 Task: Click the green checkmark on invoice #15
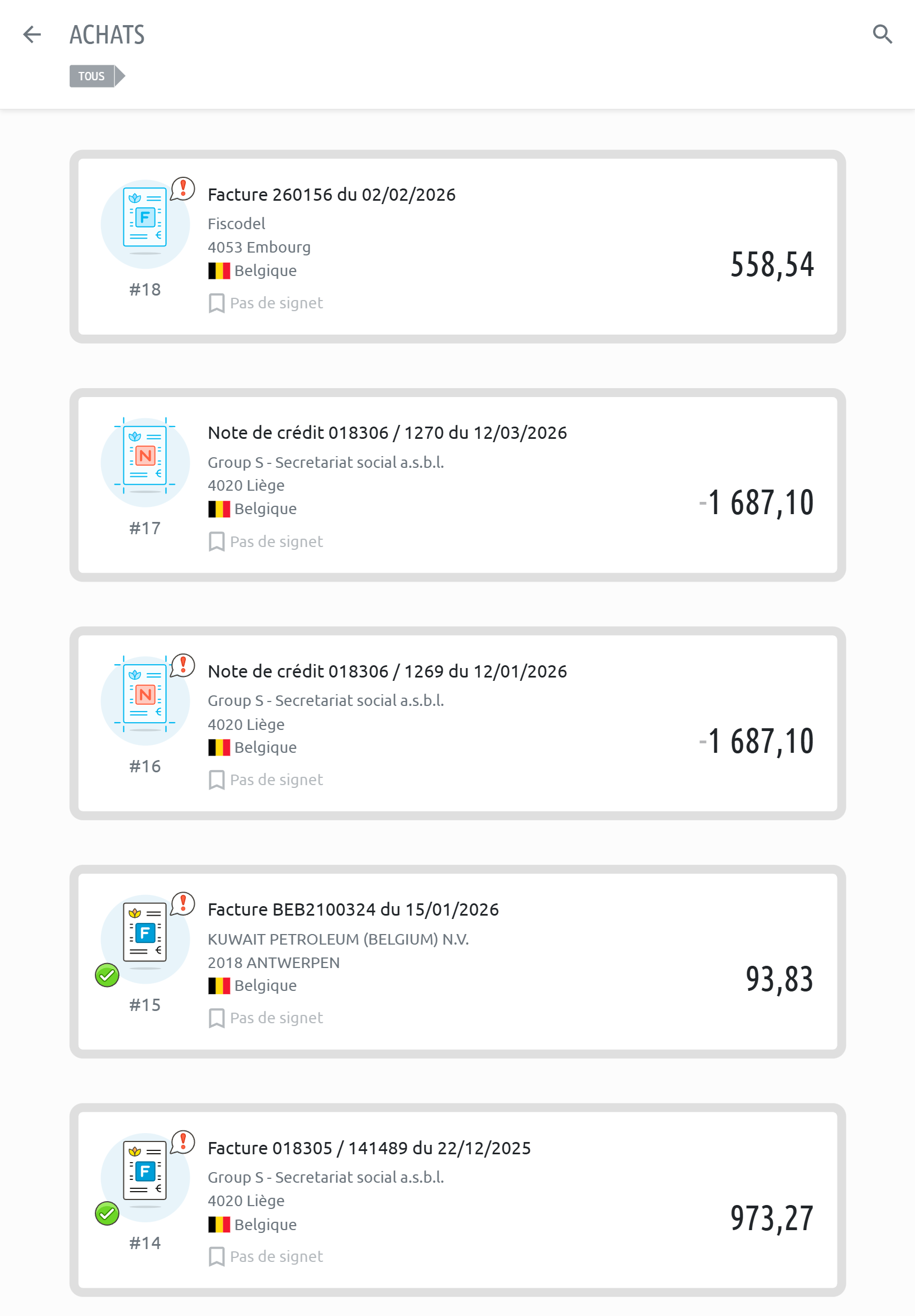[x=107, y=975]
